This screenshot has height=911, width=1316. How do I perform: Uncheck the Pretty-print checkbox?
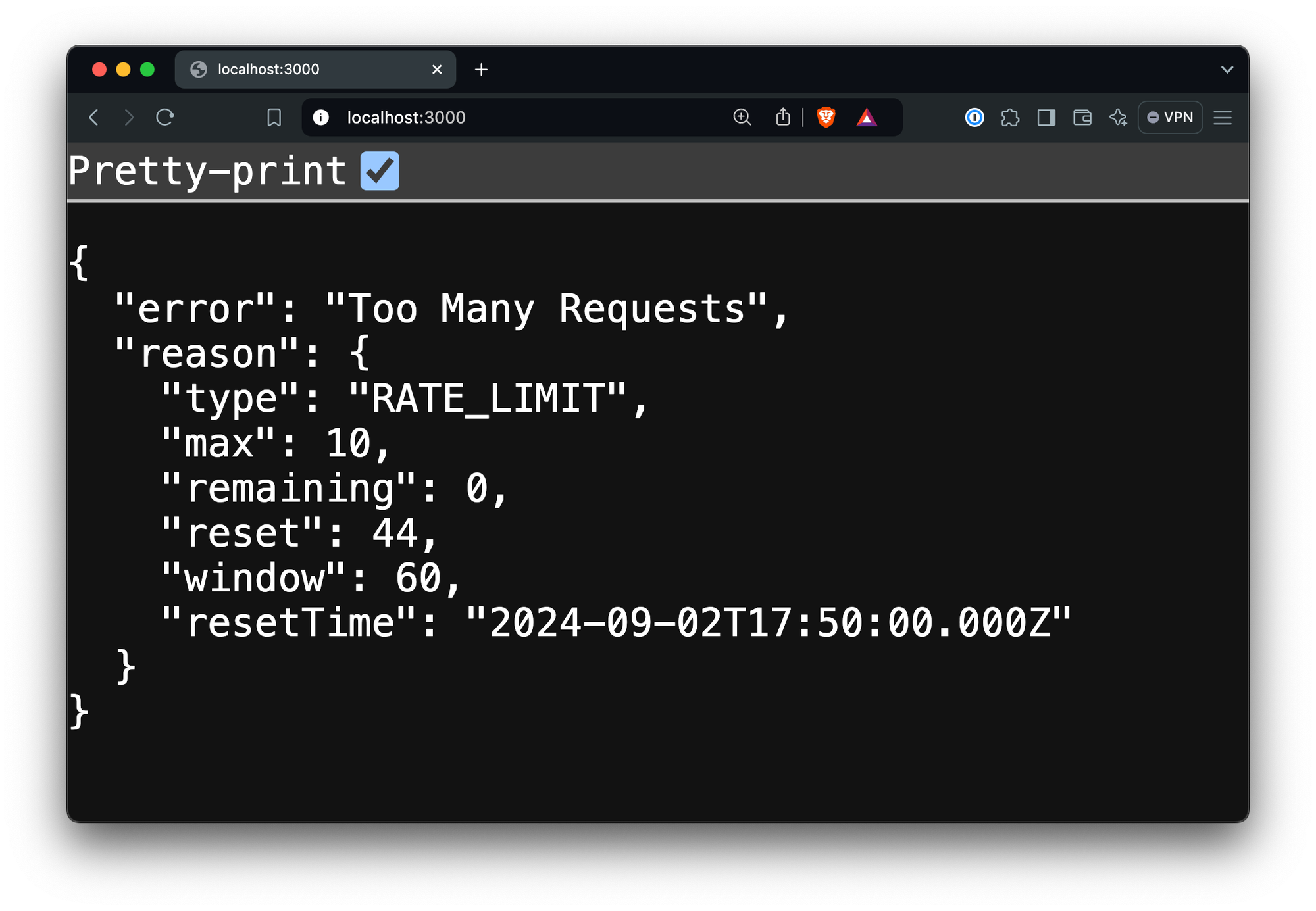click(x=380, y=170)
